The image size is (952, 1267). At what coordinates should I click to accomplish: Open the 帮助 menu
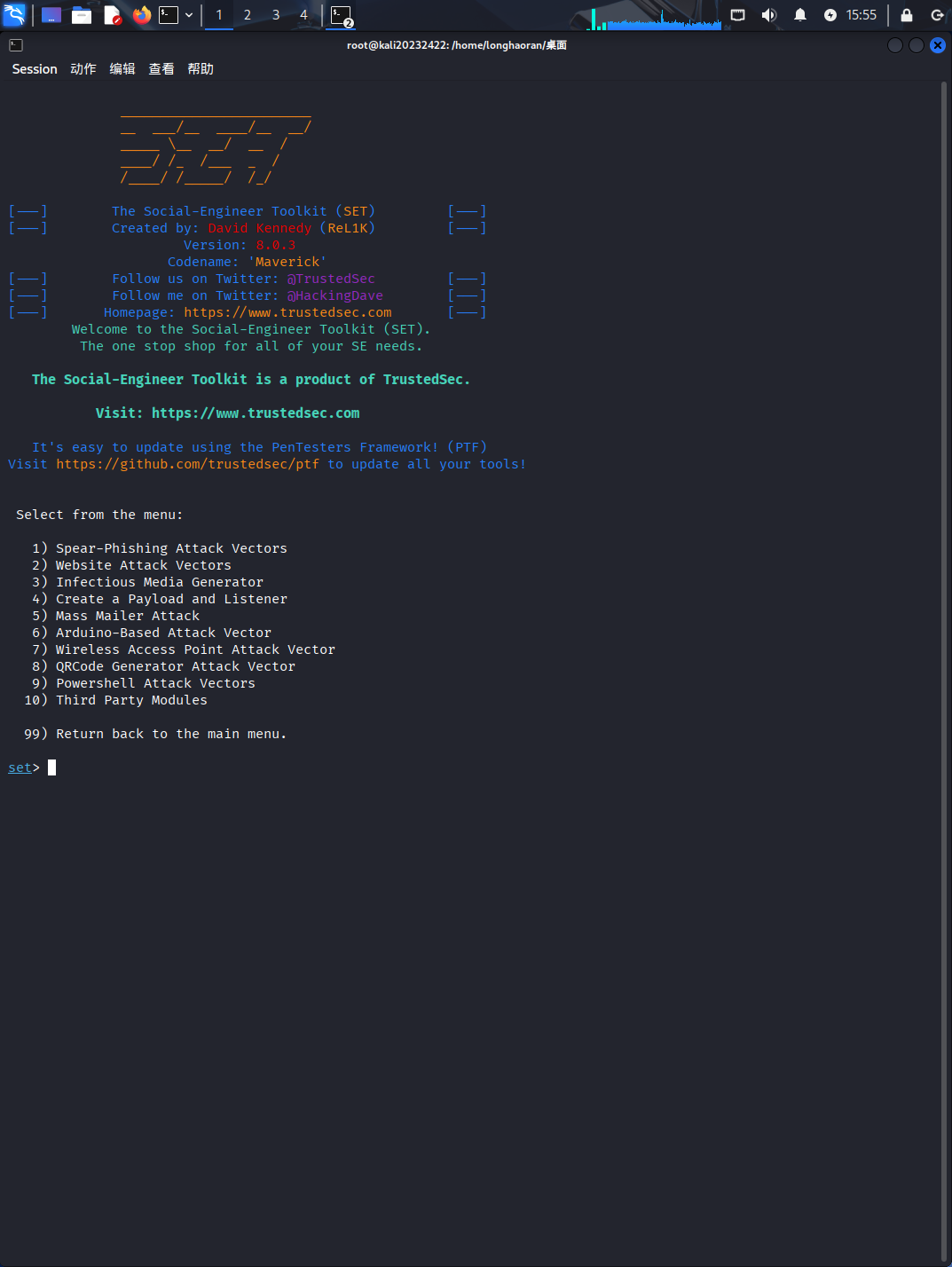pos(201,69)
